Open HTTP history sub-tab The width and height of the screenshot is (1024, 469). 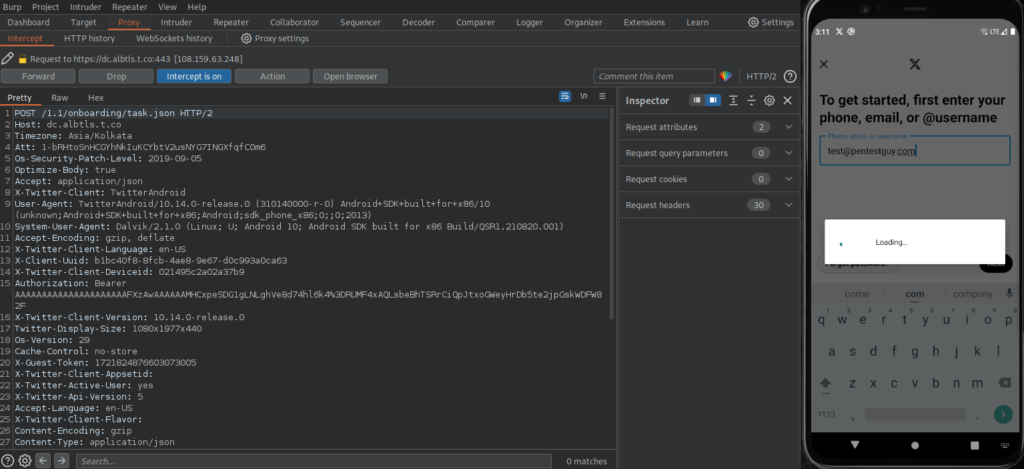(x=89, y=39)
